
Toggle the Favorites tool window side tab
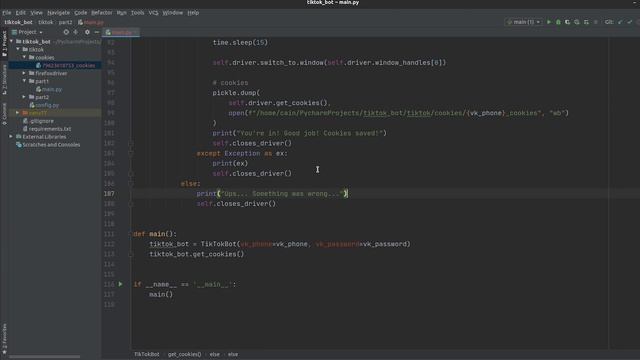pyautogui.click(x=4, y=338)
